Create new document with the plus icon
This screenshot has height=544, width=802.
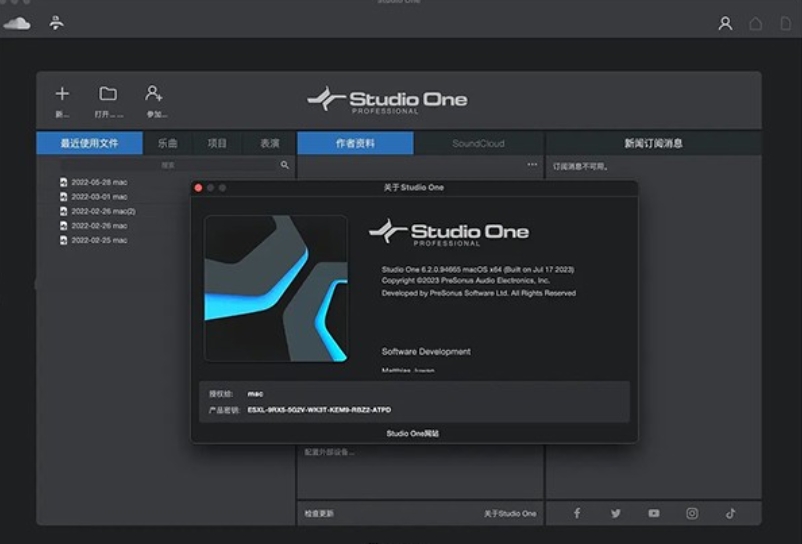pyautogui.click(x=62, y=94)
